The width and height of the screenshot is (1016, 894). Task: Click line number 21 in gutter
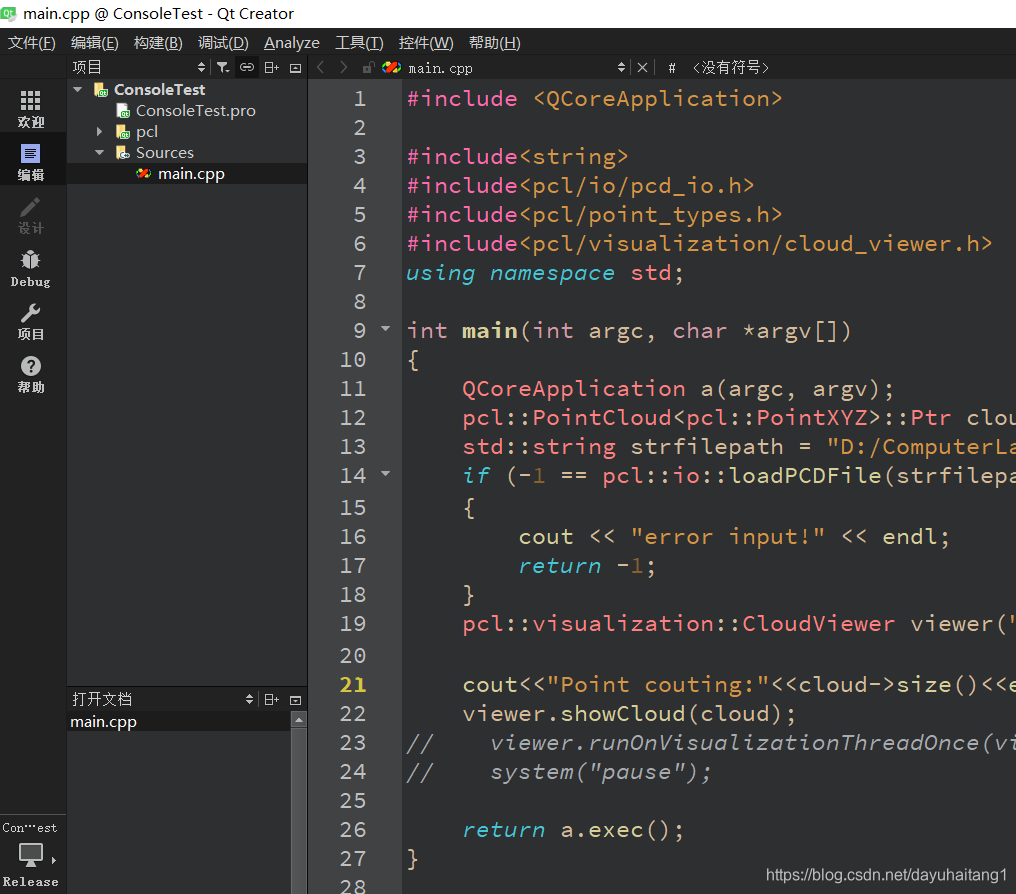tap(353, 685)
